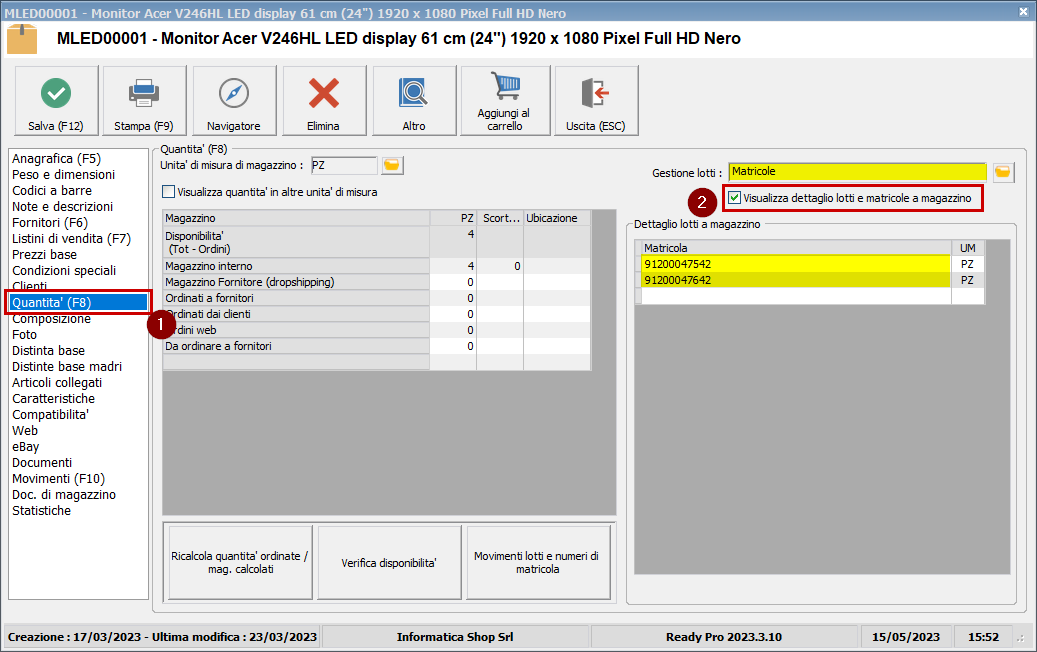Viewport: 1037px width, 652px height.
Task: Enable Visualizza quantita' in altre unita' di misura
Action: click(169, 192)
